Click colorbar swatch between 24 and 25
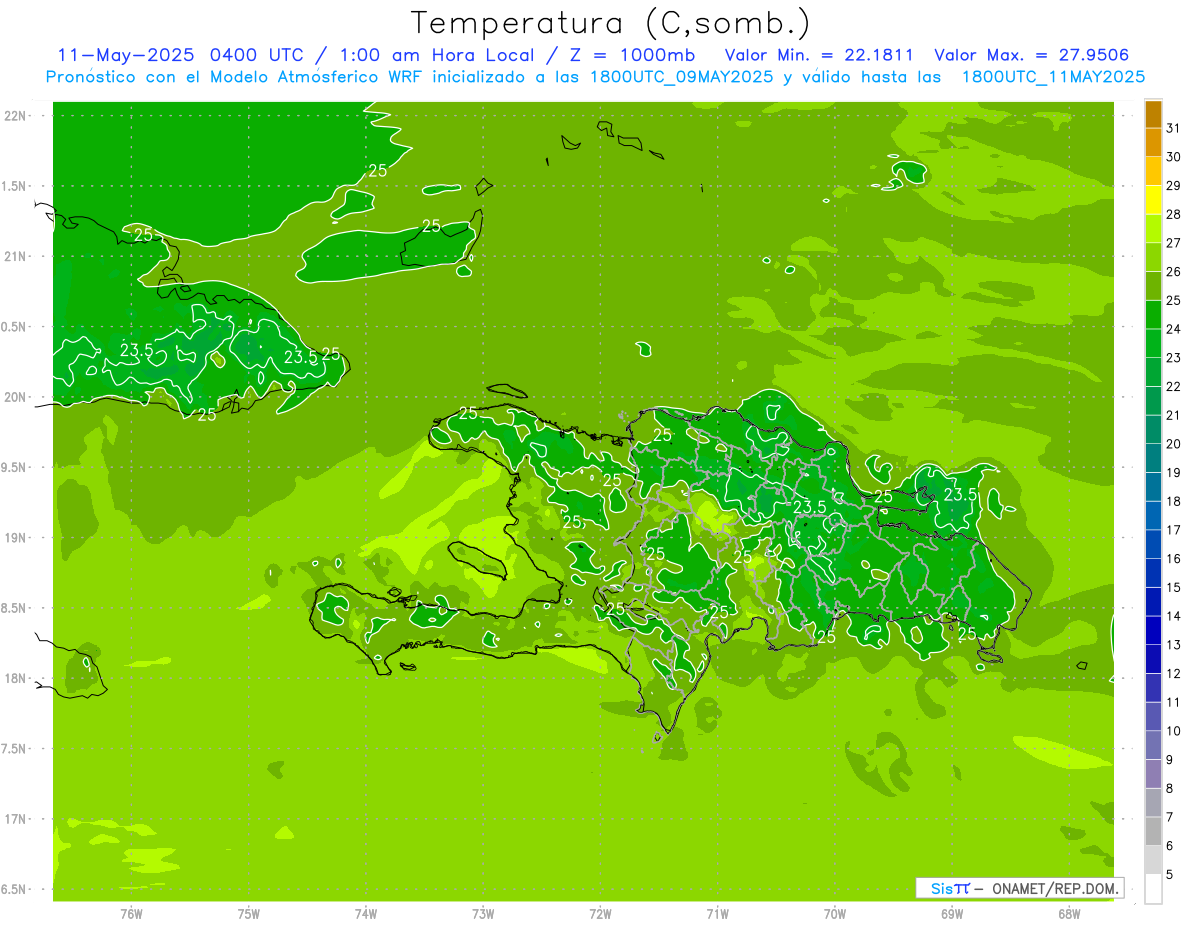The width and height of the screenshot is (1200, 927). (1153, 315)
